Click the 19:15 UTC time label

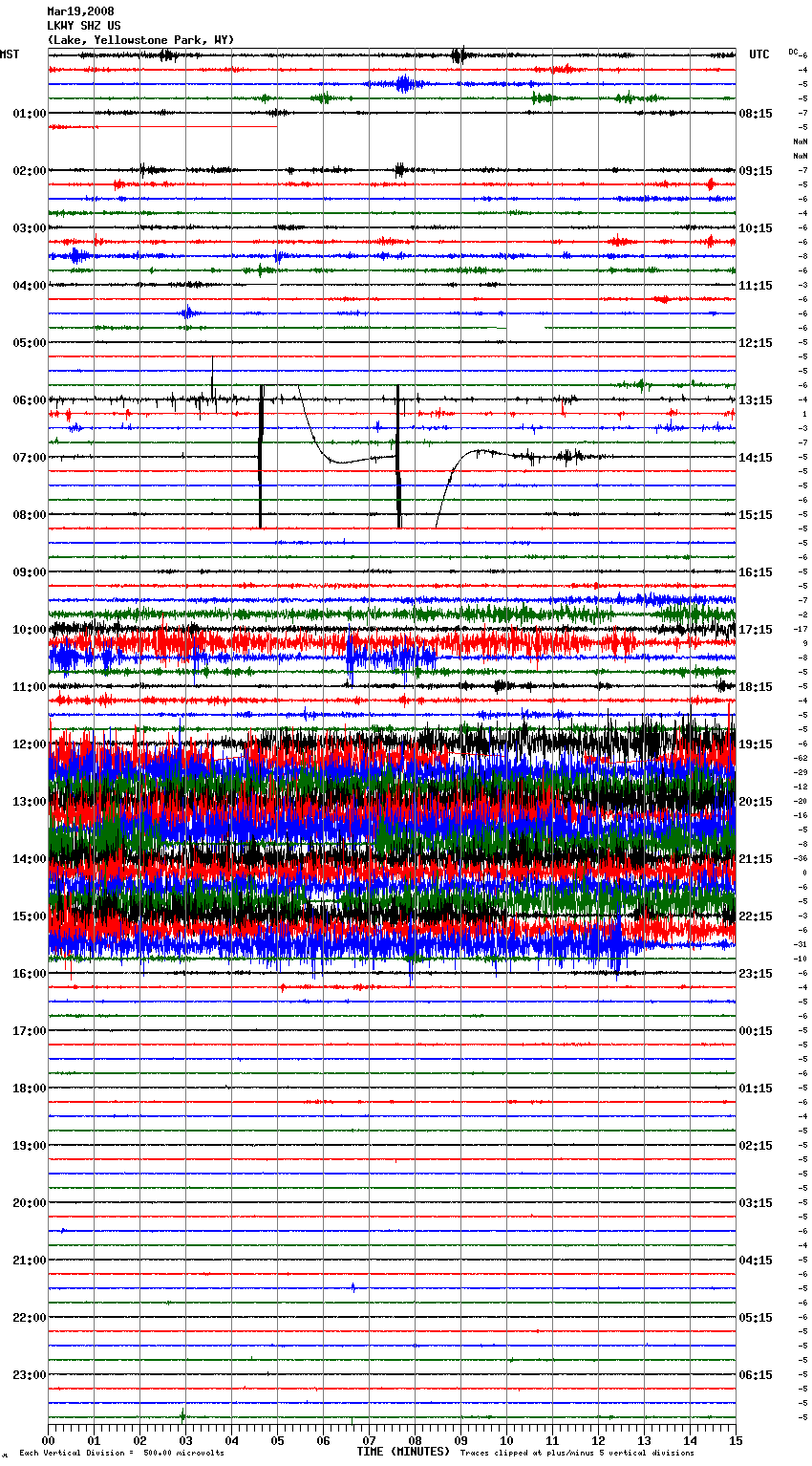(x=756, y=744)
